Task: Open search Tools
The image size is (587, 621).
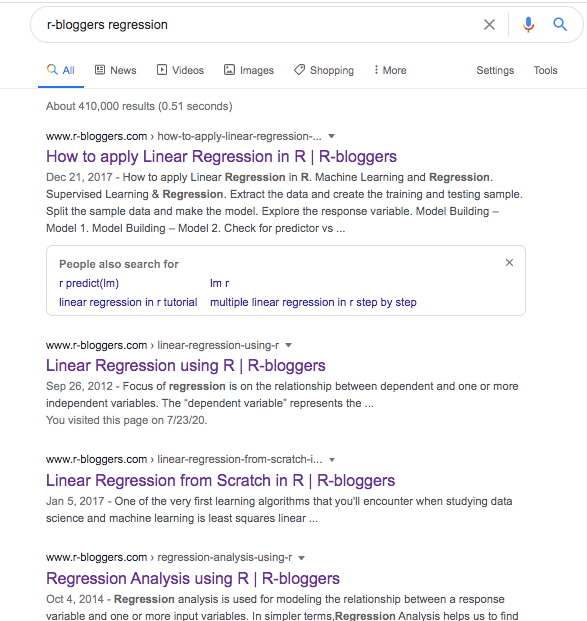Action: click(545, 70)
